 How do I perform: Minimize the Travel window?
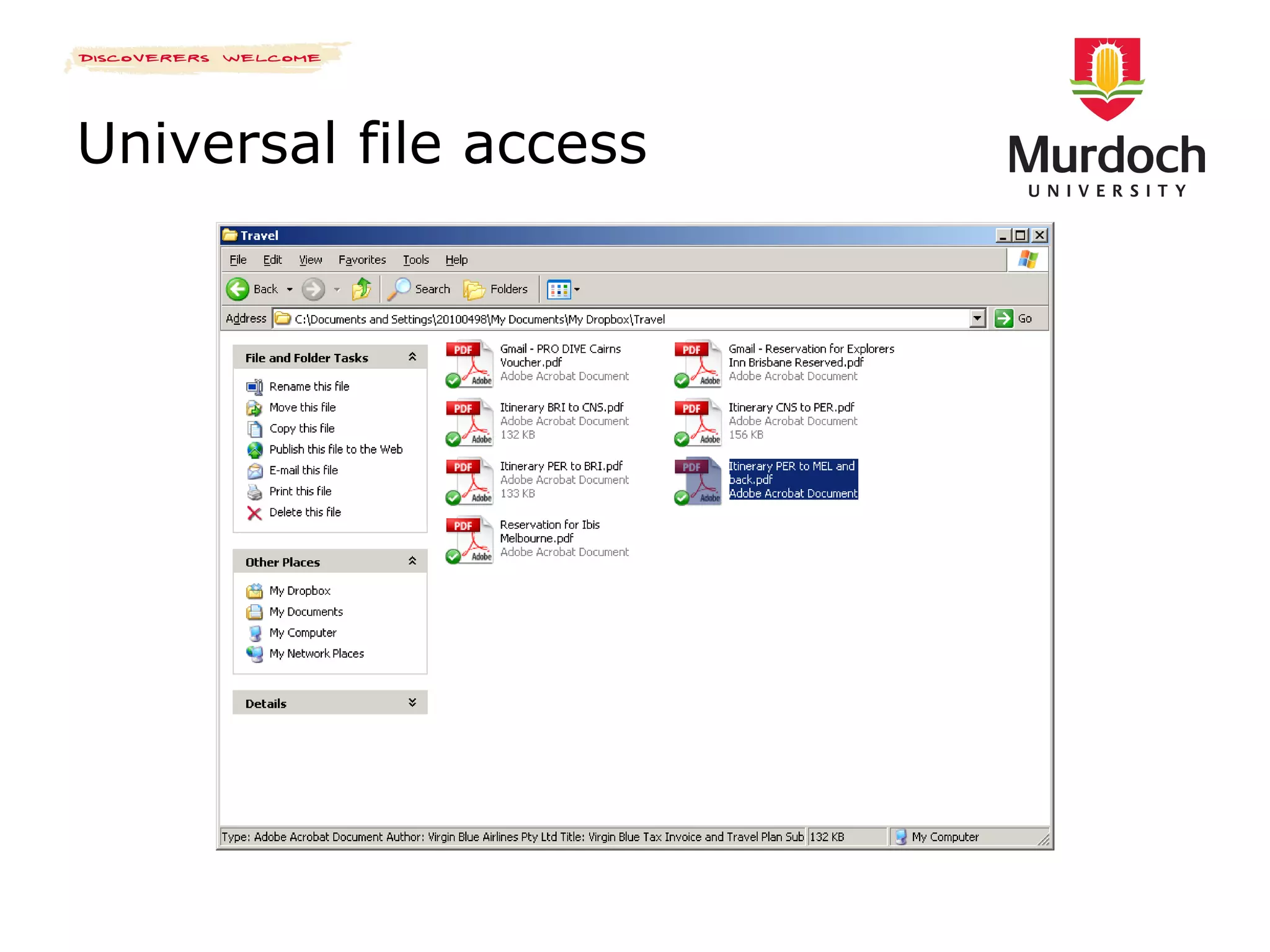pyautogui.click(x=1003, y=236)
